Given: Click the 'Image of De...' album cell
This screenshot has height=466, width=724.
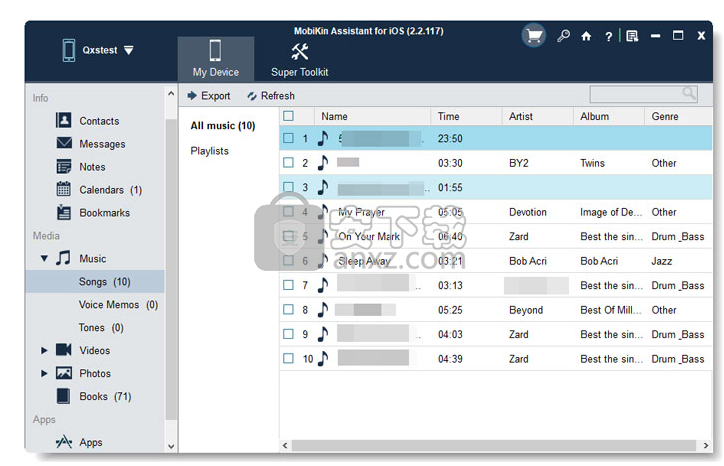Looking at the screenshot, I should tap(610, 212).
